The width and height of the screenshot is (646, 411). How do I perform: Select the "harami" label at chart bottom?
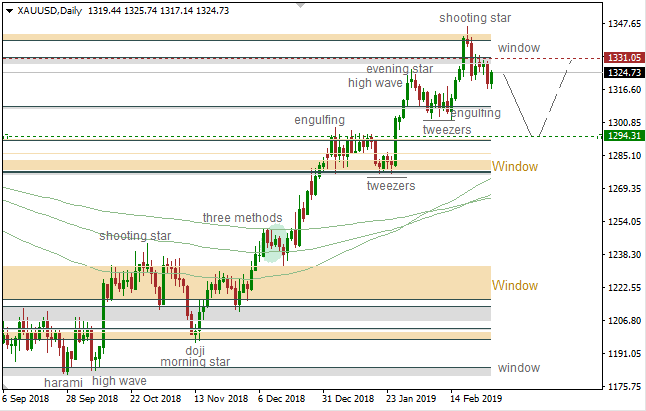click(64, 381)
